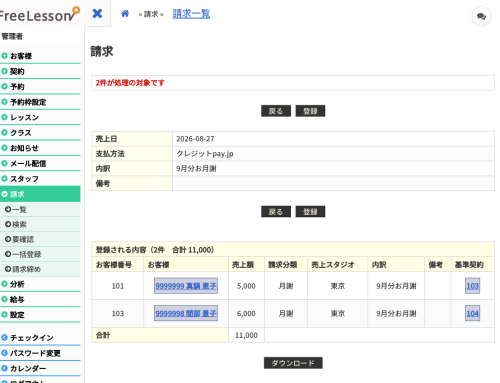
Task: Expand the 予約 sidebar menu
Action: point(40,87)
